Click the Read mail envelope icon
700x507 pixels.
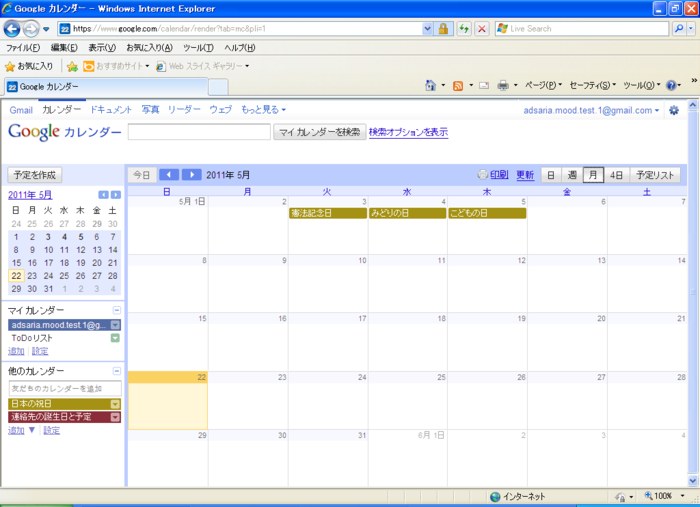484,85
